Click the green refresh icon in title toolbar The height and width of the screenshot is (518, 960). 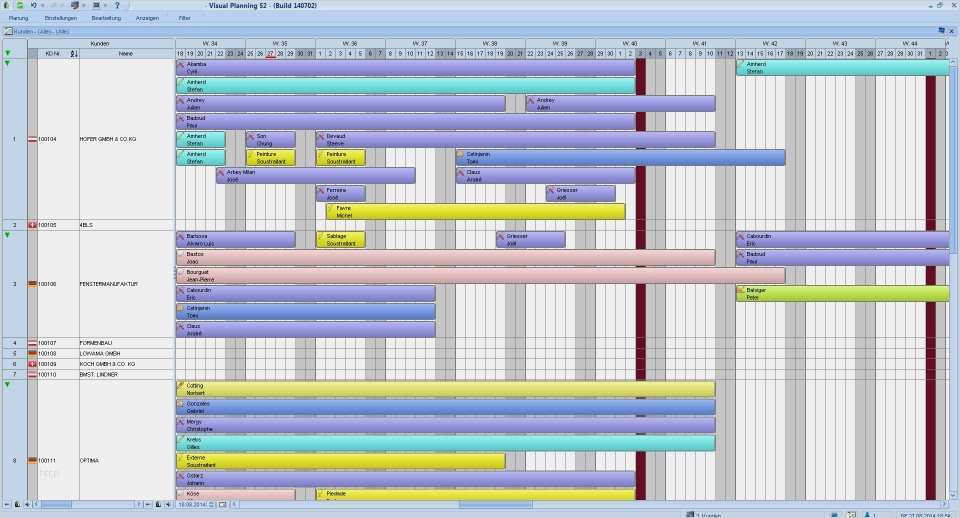[x=20, y=5]
